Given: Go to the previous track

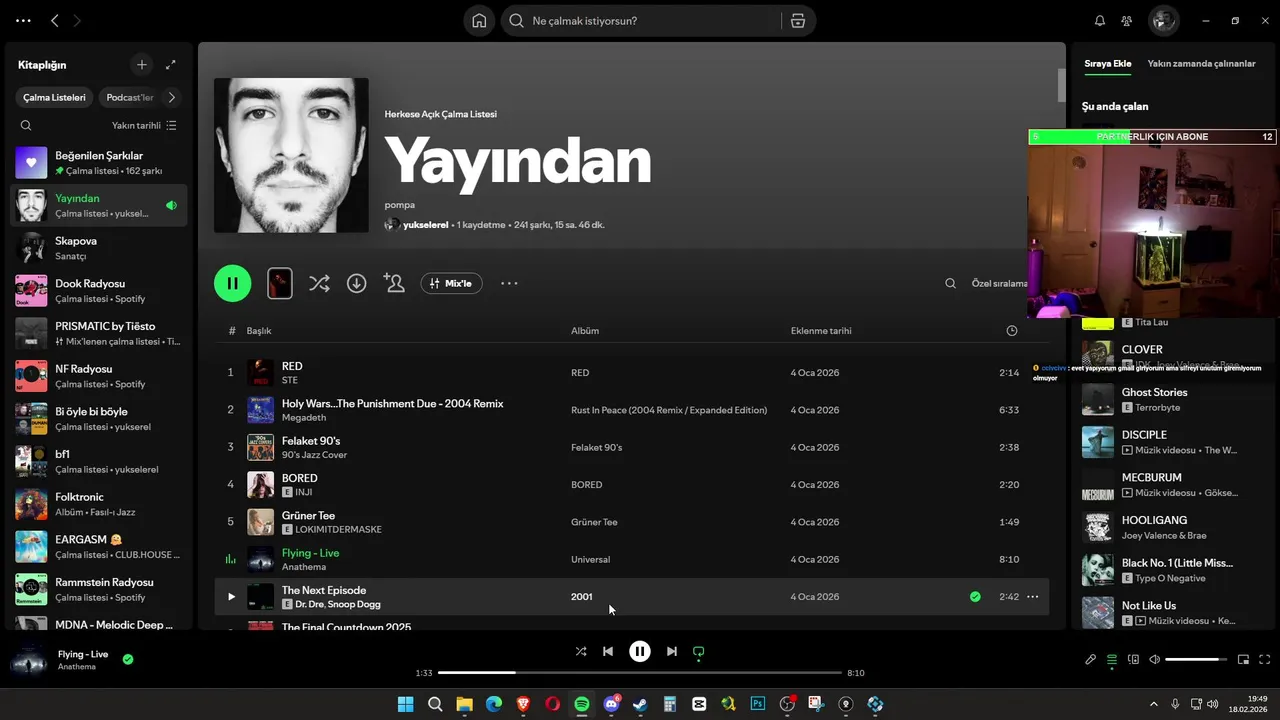Looking at the screenshot, I should coord(608,651).
